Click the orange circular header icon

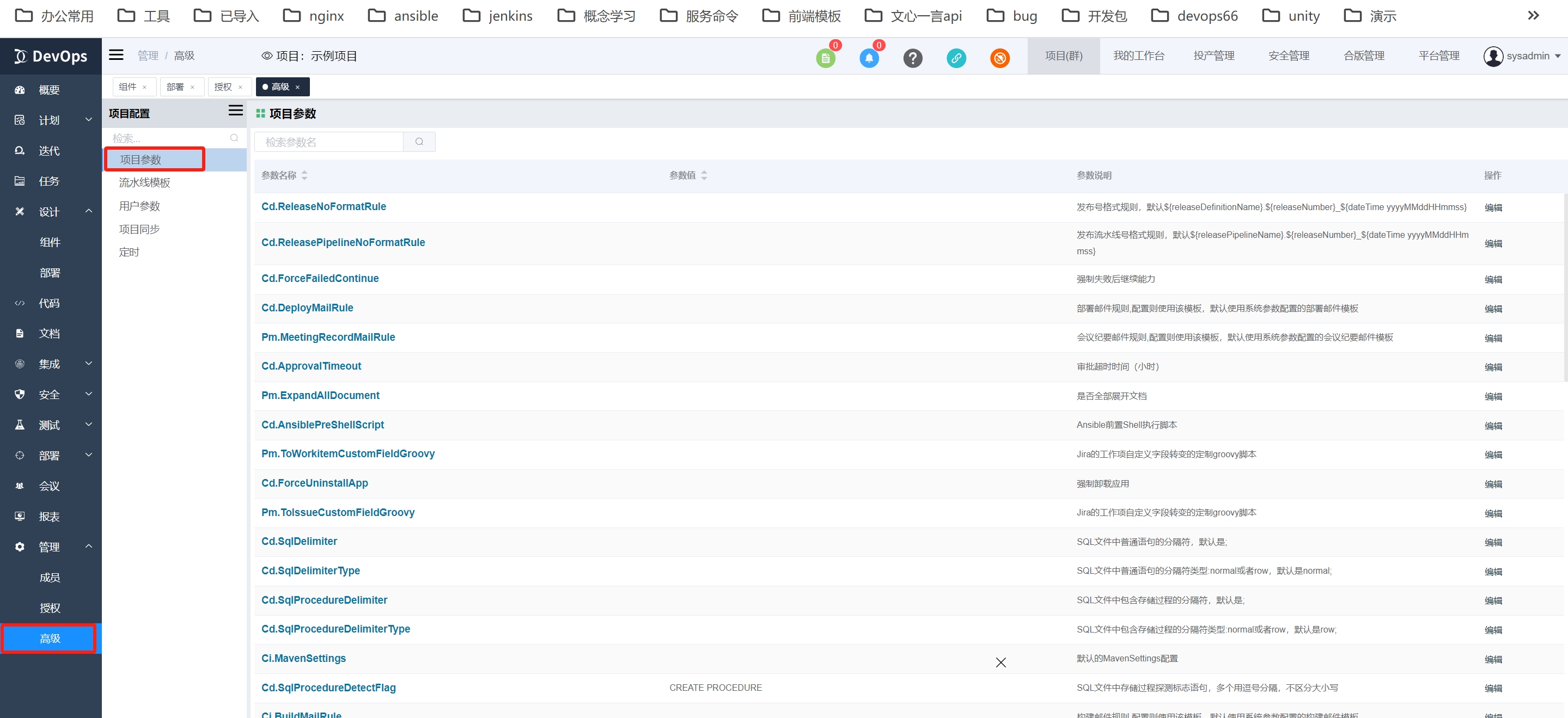[999, 58]
